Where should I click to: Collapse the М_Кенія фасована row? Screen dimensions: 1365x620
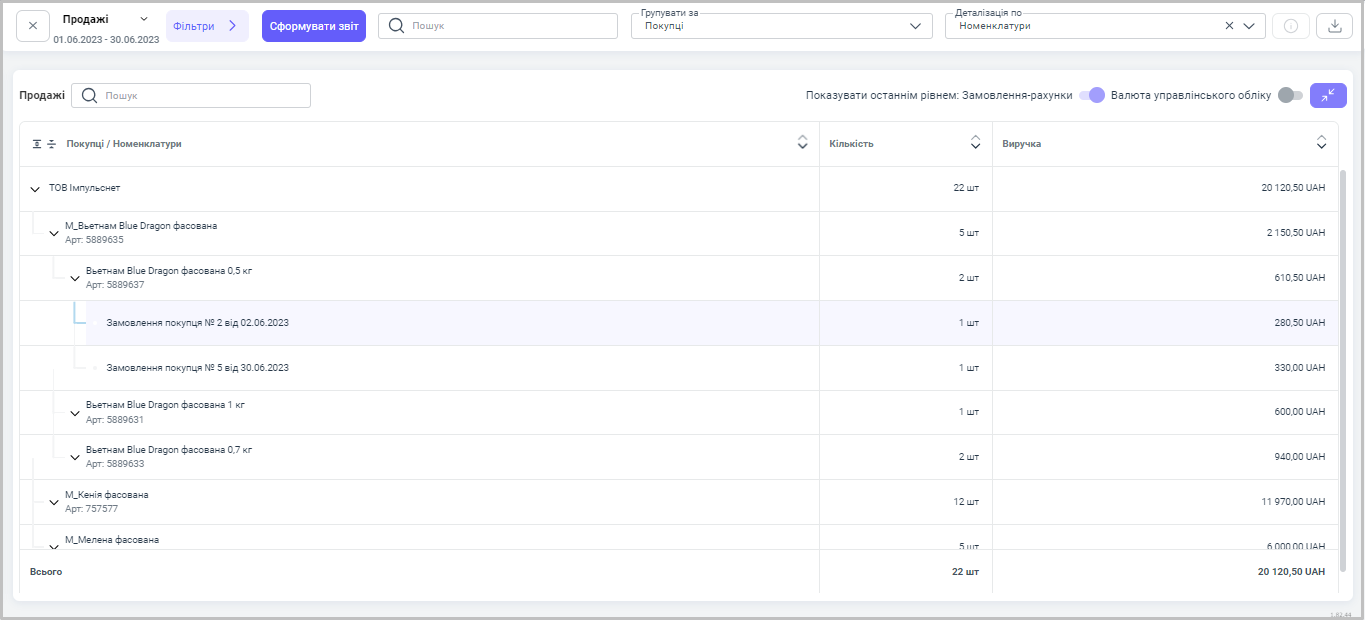(x=54, y=502)
